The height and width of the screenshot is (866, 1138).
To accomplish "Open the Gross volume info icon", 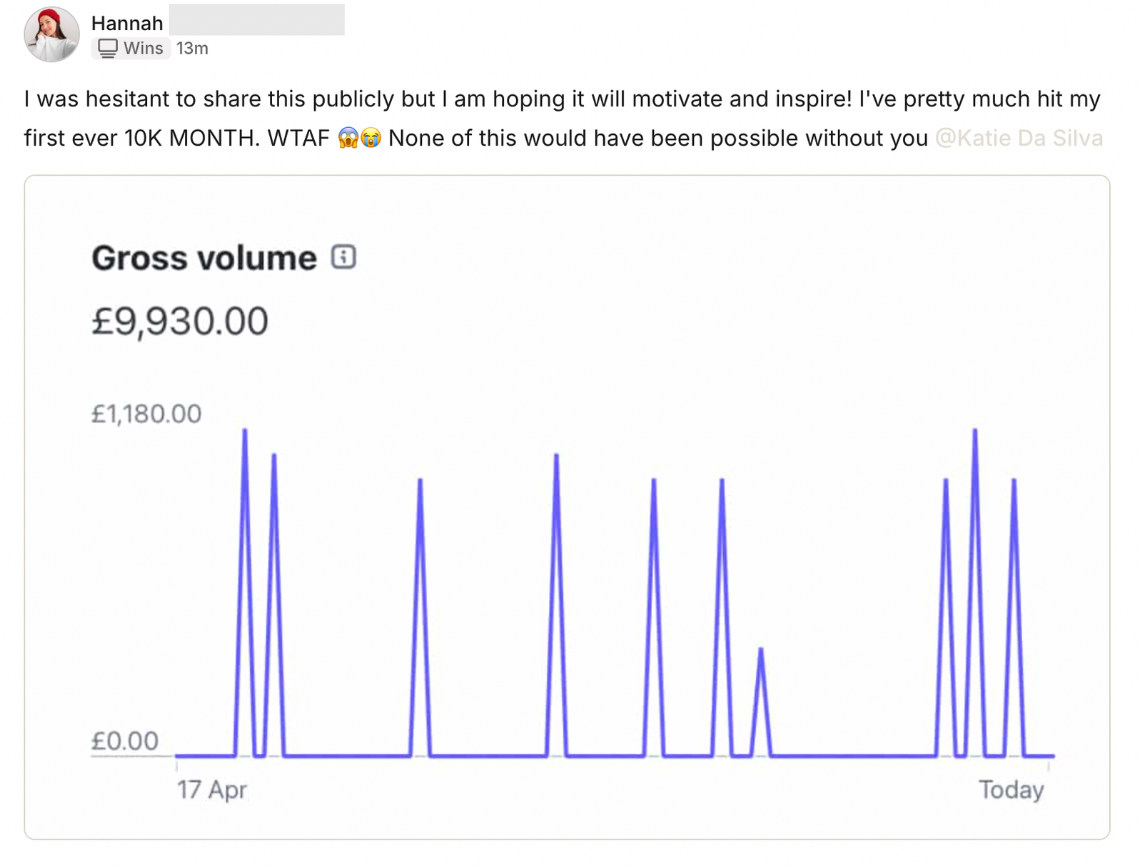I will coord(344,257).
